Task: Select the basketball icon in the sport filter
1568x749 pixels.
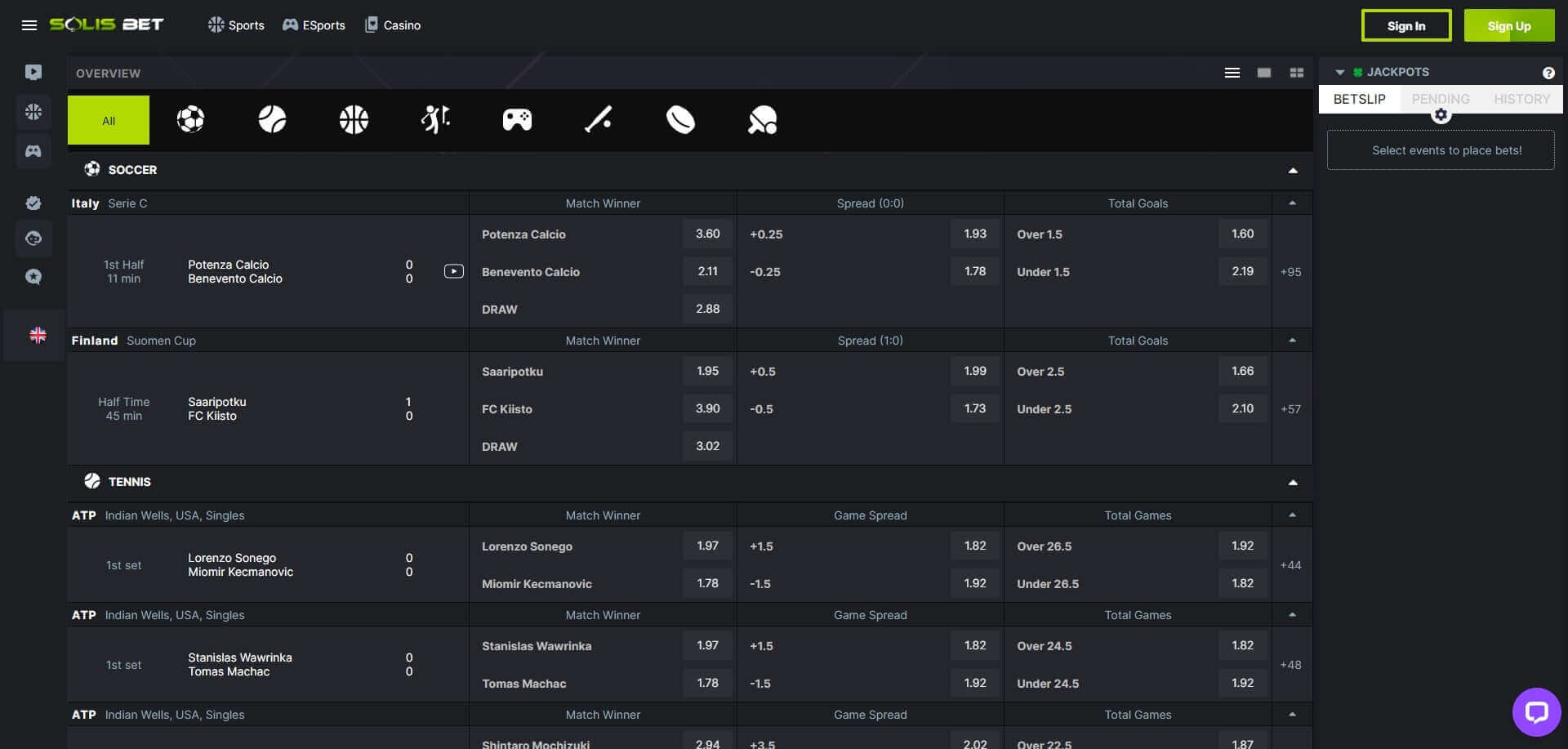Action: 354,119
